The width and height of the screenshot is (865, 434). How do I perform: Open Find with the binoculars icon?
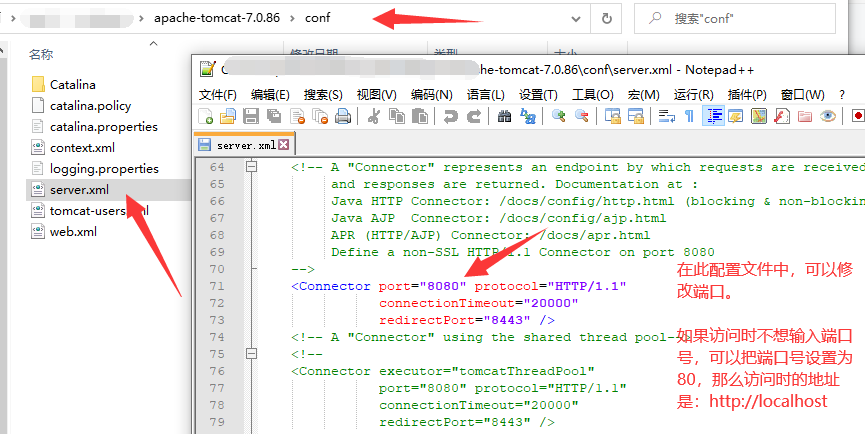pyautogui.click(x=504, y=116)
